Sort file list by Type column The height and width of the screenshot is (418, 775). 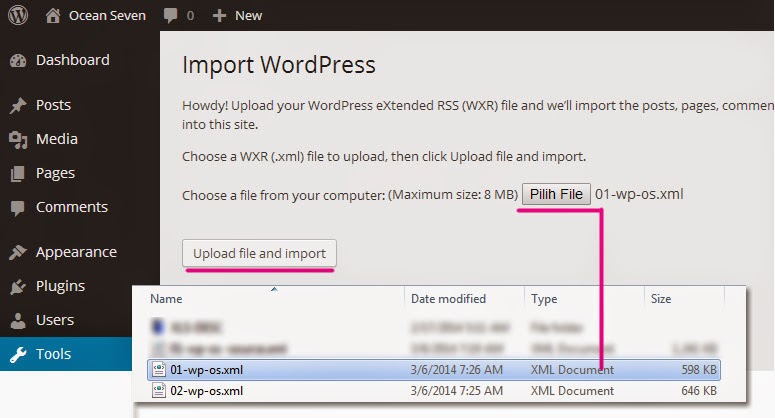544,299
